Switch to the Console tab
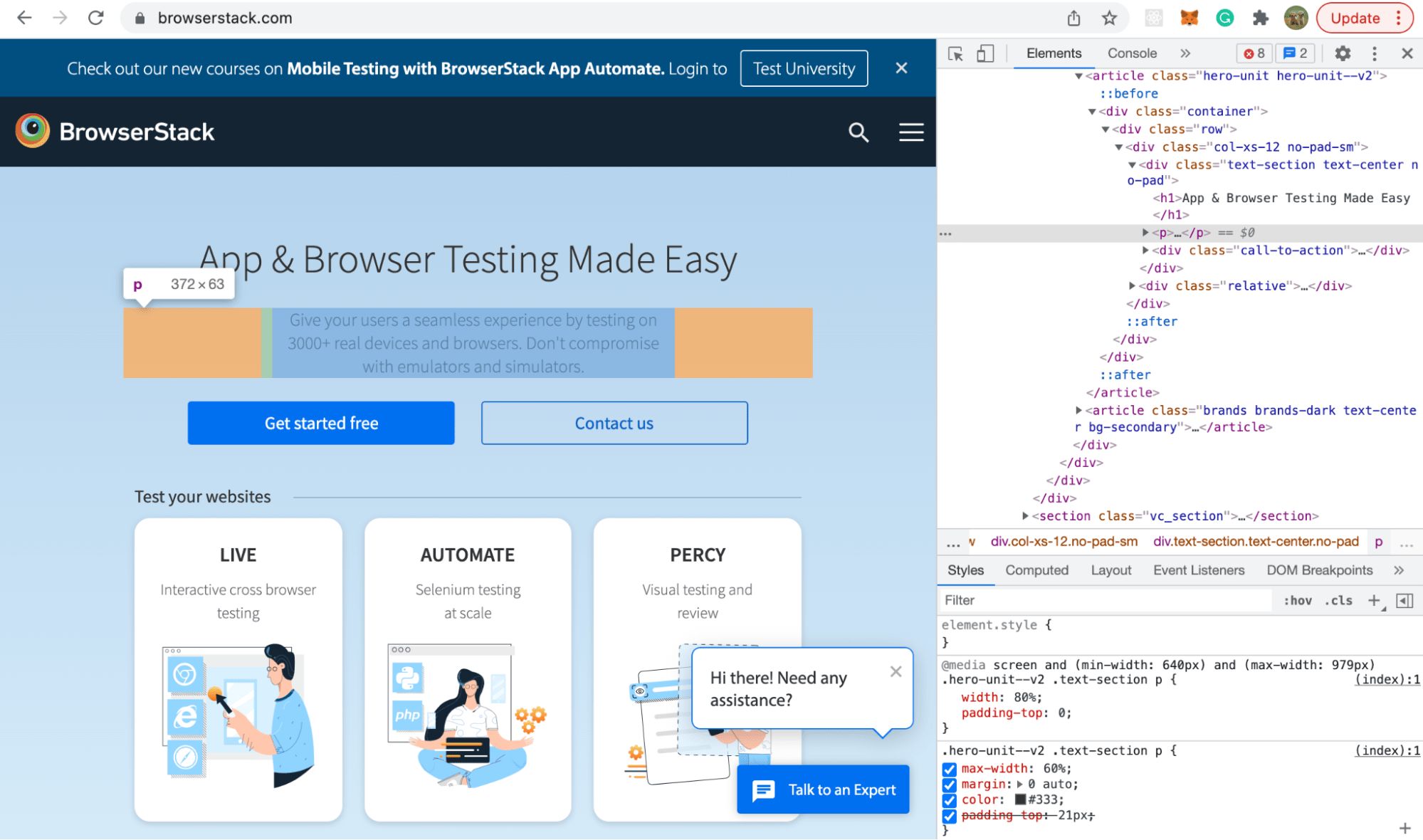The width and height of the screenshot is (1423, 840). 1132,53
